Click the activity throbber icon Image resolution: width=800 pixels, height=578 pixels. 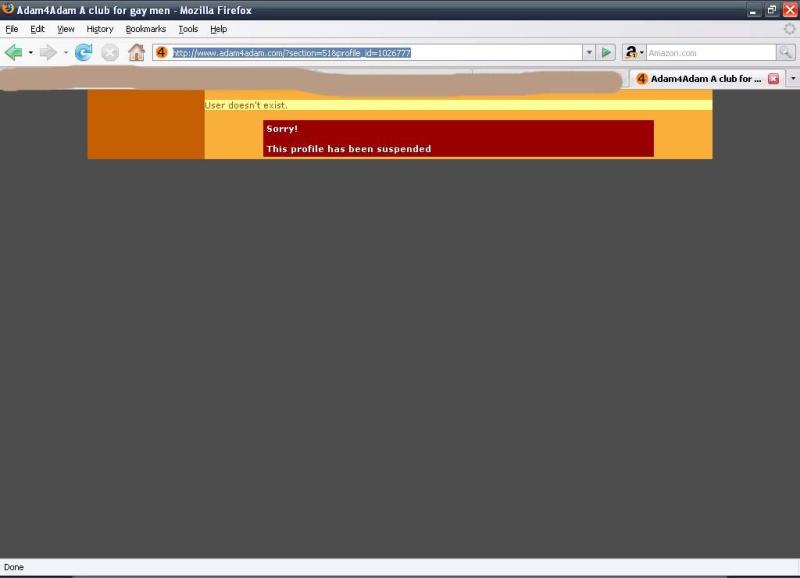point(789,29)
